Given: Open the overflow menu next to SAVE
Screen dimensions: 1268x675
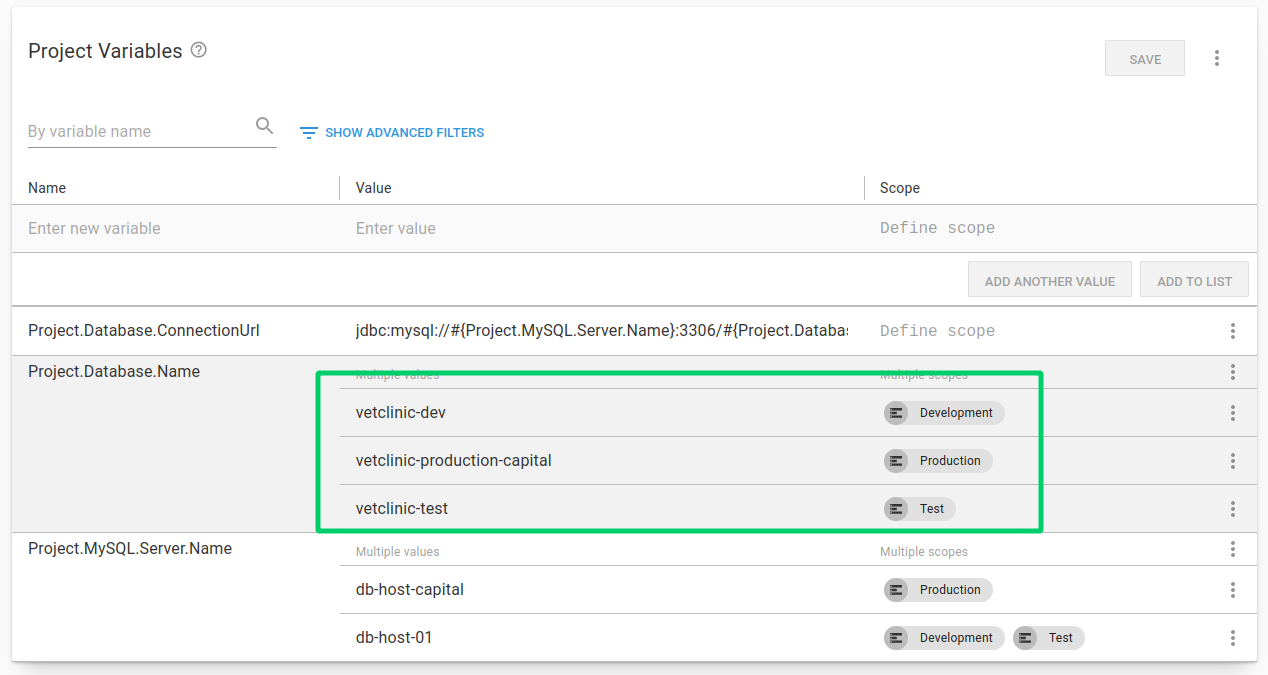Looking at the screenshot, I should (1217, 58).
